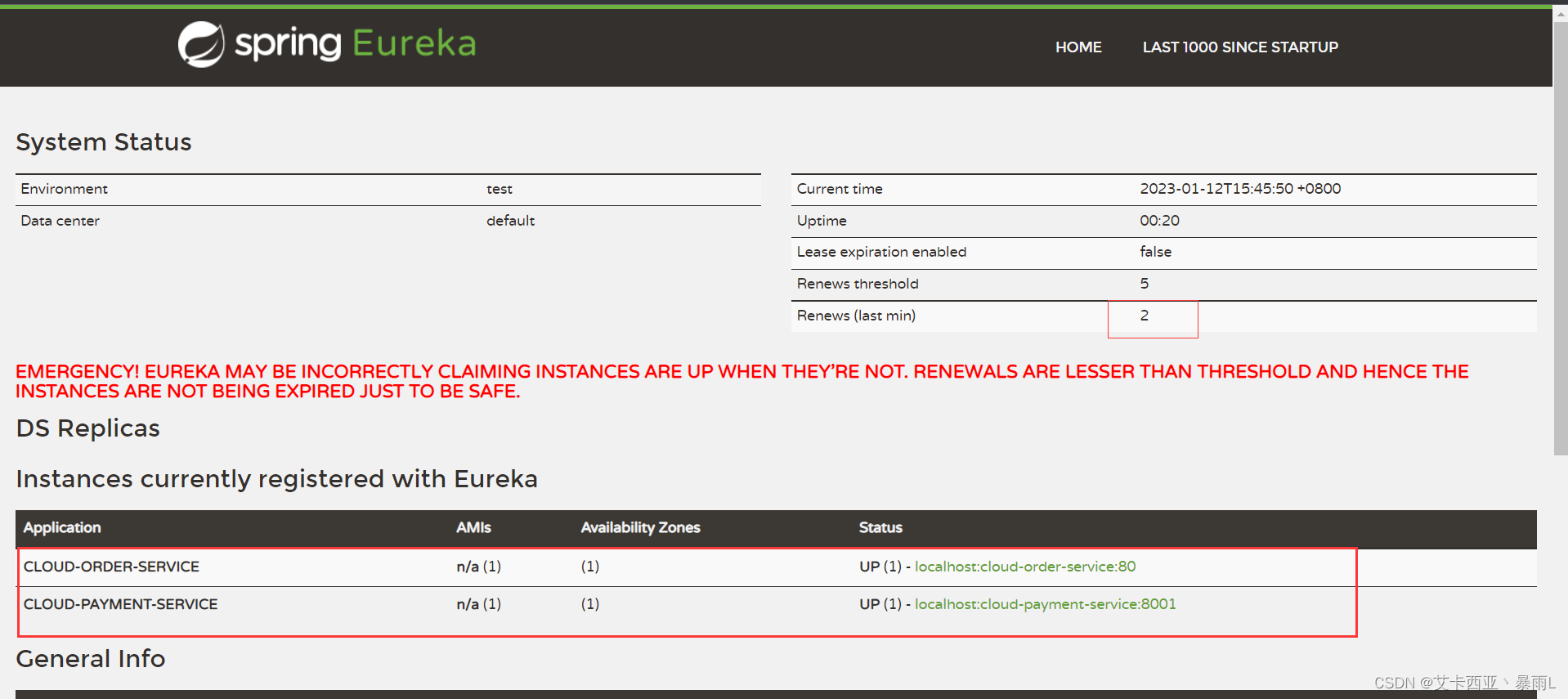Screen dimensions: 1568x699
Task: Select Environment value test
Action: 500,190
